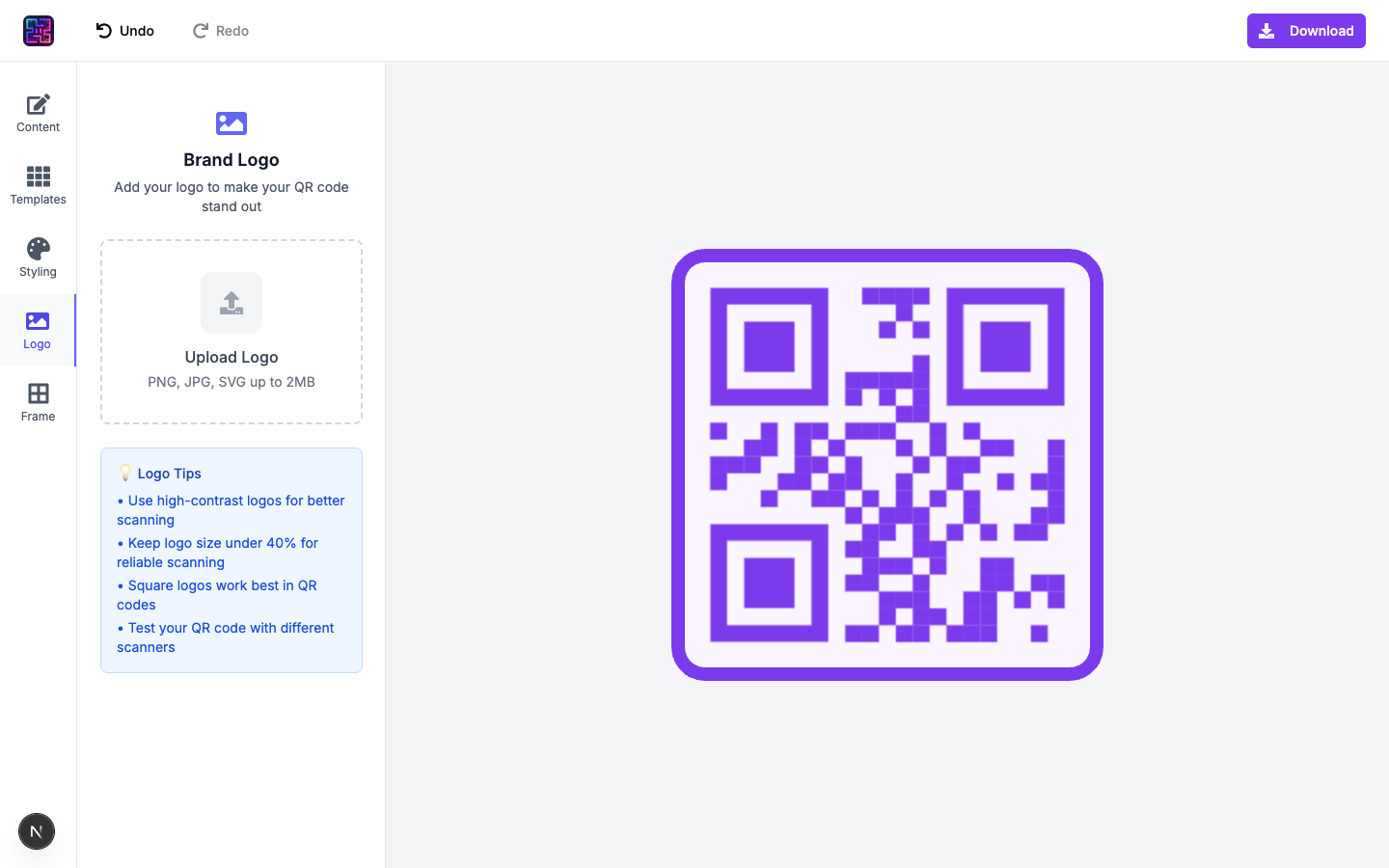
Task: Download the QR code
Action: point(1305,31)
